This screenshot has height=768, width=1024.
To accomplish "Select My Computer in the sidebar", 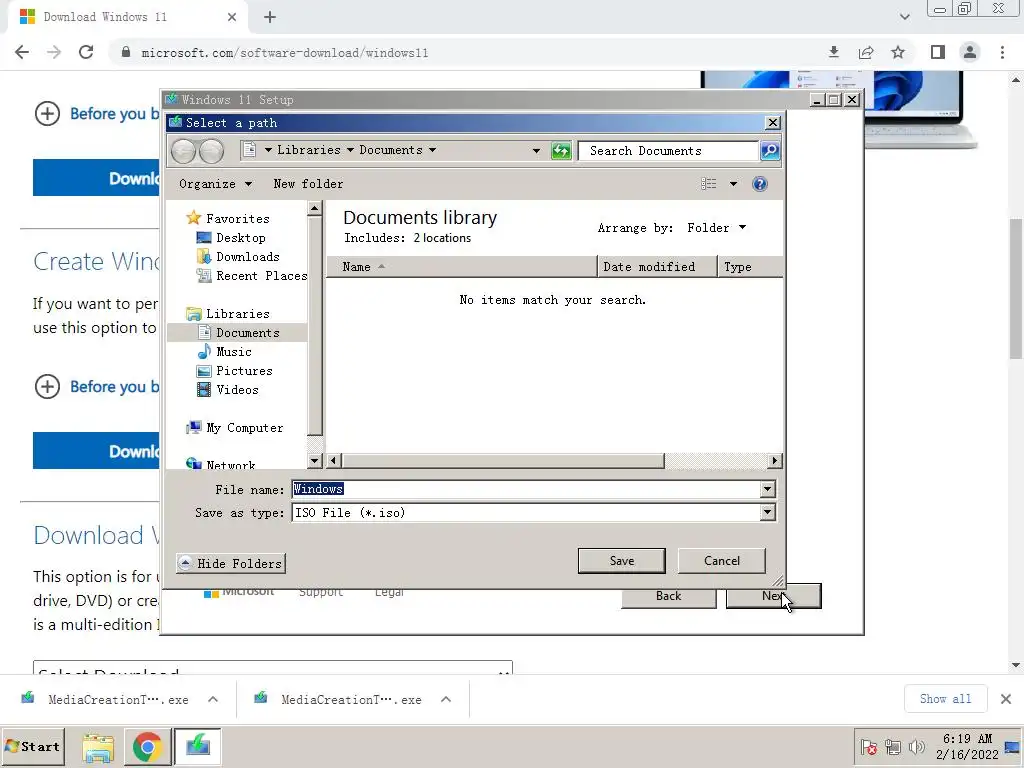I will click(x=244, y=428).
